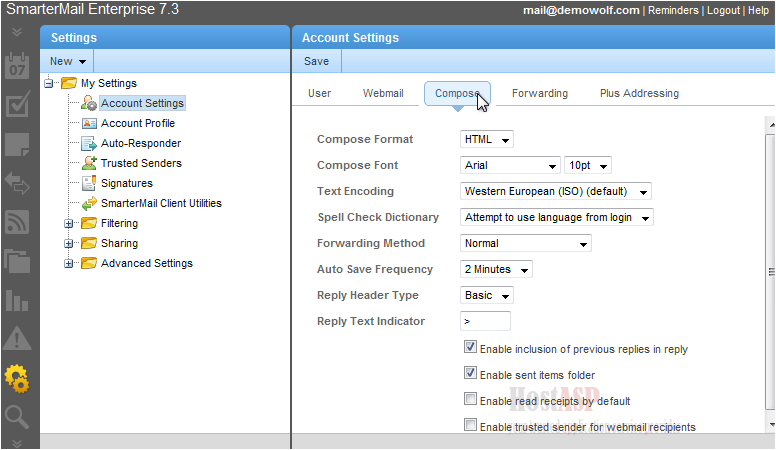Viewport: 776px width, 450px height.
Task: Click the Save button
Action: (x=316, y=61)
